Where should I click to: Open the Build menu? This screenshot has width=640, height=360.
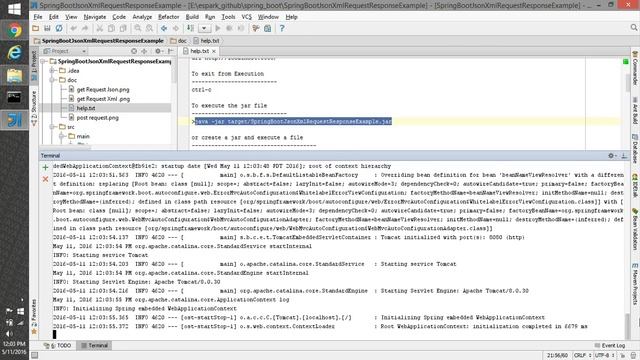[192, 17]
